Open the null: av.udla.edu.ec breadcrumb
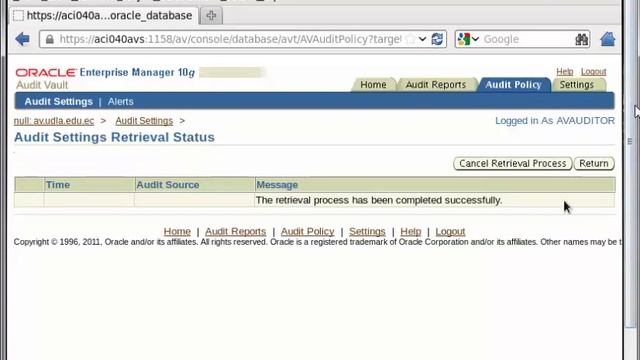The width and height of the screenshot is (640, 360). coord(54,121)
